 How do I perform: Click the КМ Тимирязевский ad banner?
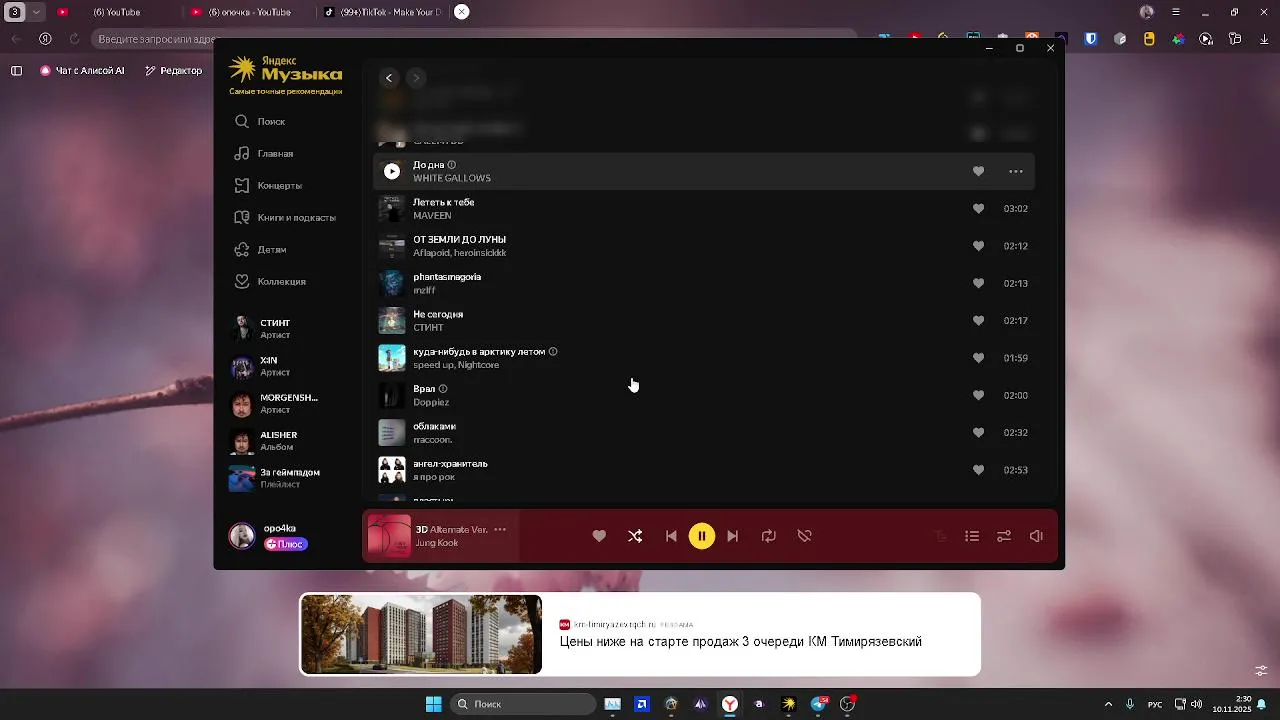(x=640, y=634)
